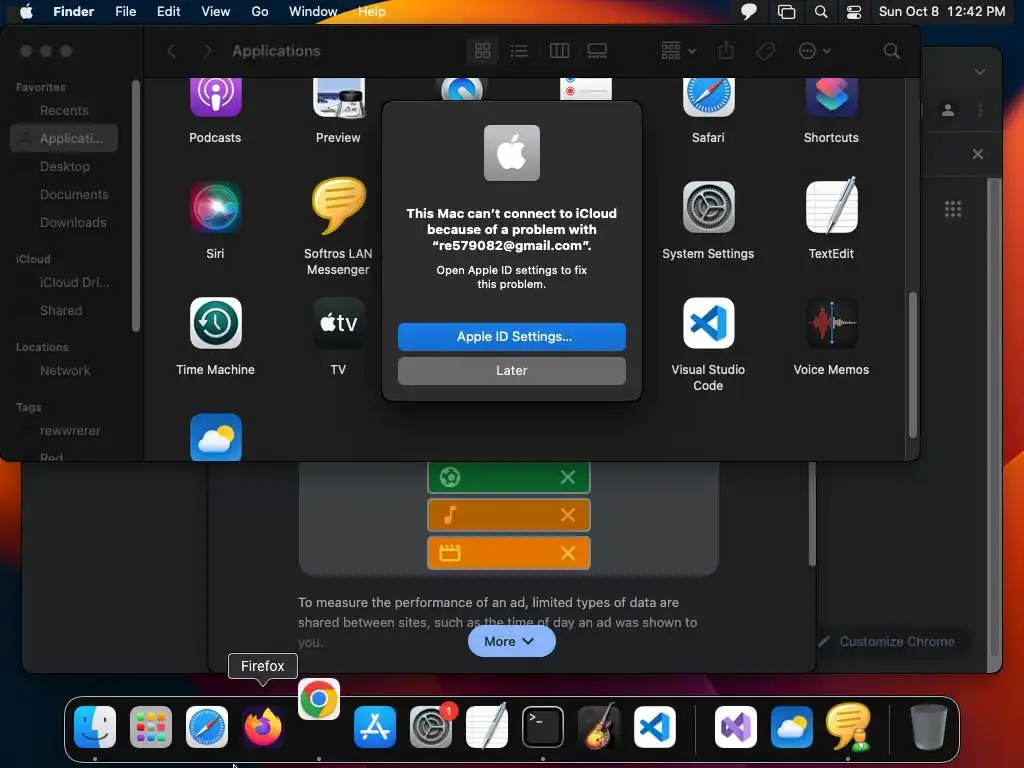
Task: Click More button in Chrome window
Action: [511, 641]
